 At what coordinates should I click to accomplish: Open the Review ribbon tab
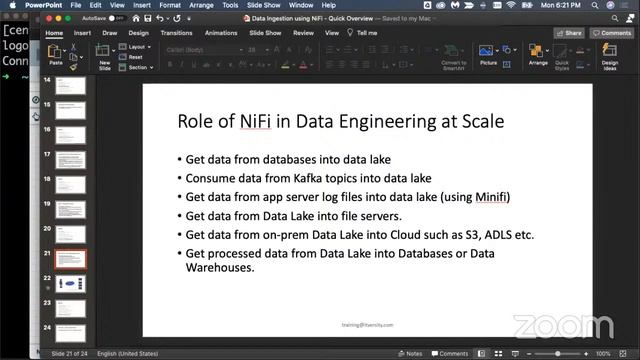303,33
